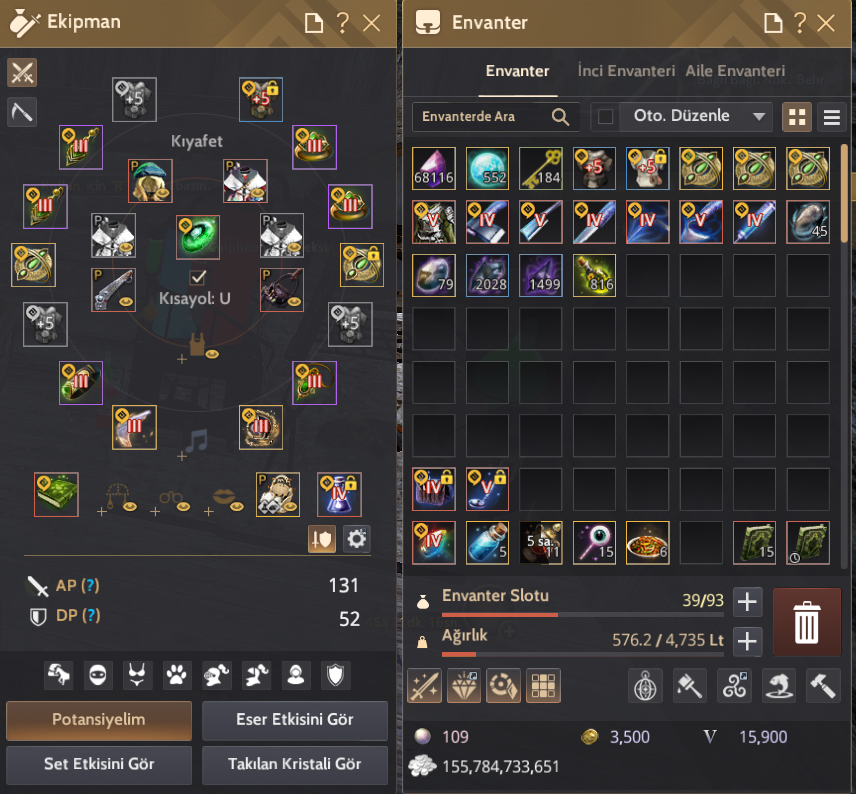Switch to grid view in inventory
Viewport: 856px width, 794px height.
(x=797, y=117)
